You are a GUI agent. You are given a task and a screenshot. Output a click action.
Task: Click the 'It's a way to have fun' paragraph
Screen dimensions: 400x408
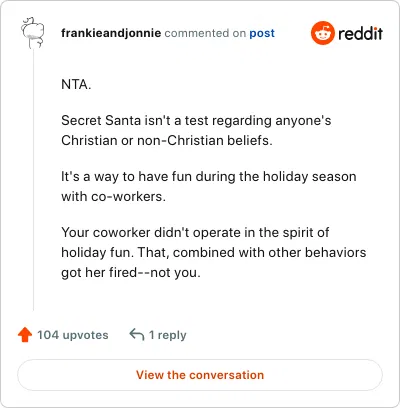click(x=209, y=186)
